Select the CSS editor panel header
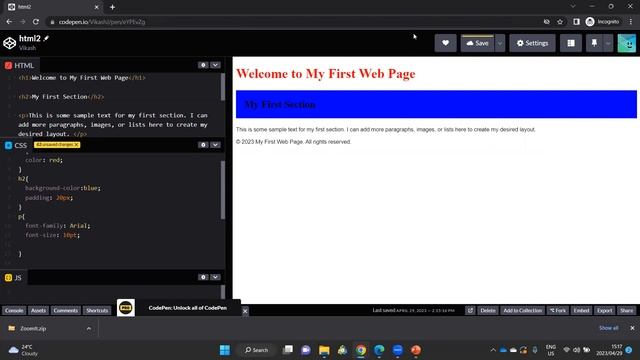 point(16,145)
